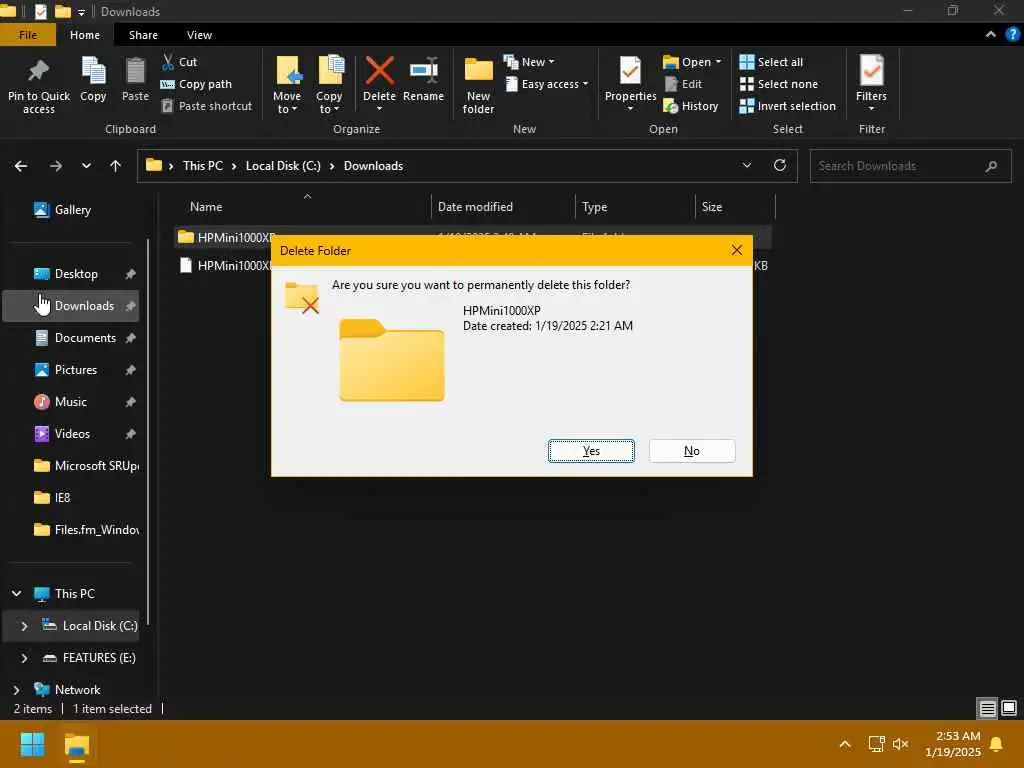Expand address bar history dropdown
The image size is (1024, 768).
point(747,165)
